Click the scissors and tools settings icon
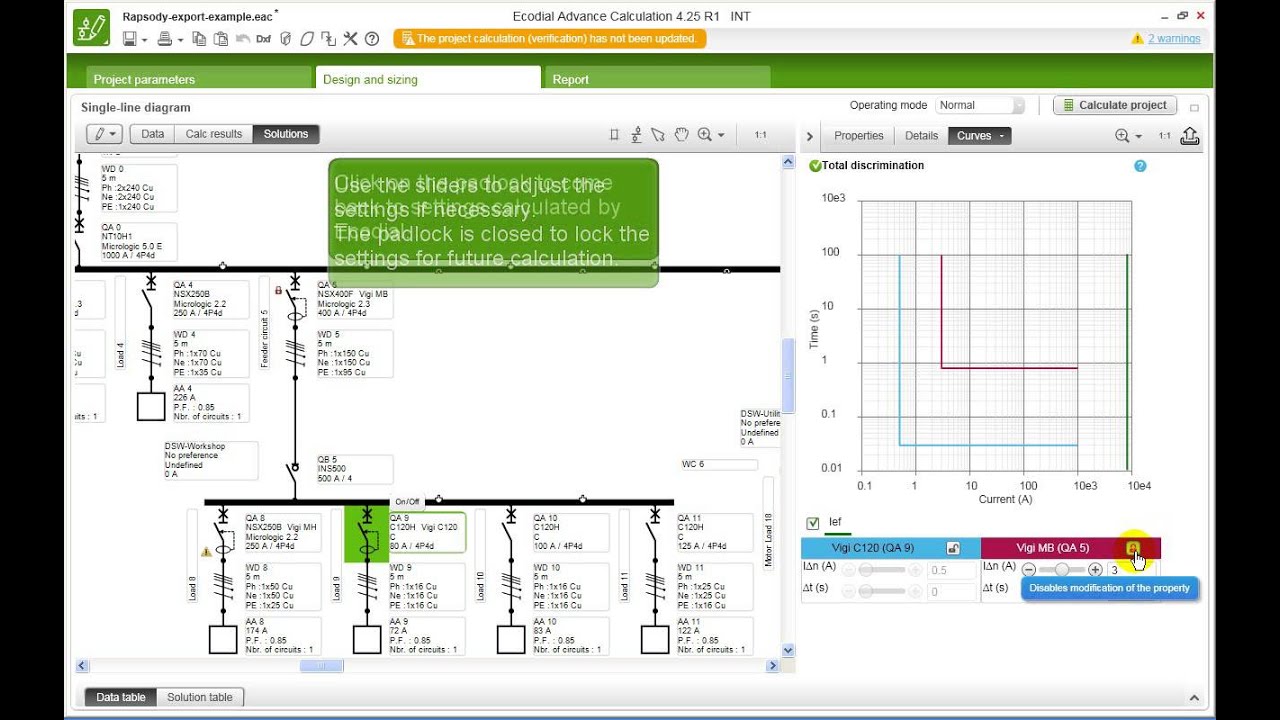Image resolution: width=1280 pixels, height=720 pixels. pos(350,39)
